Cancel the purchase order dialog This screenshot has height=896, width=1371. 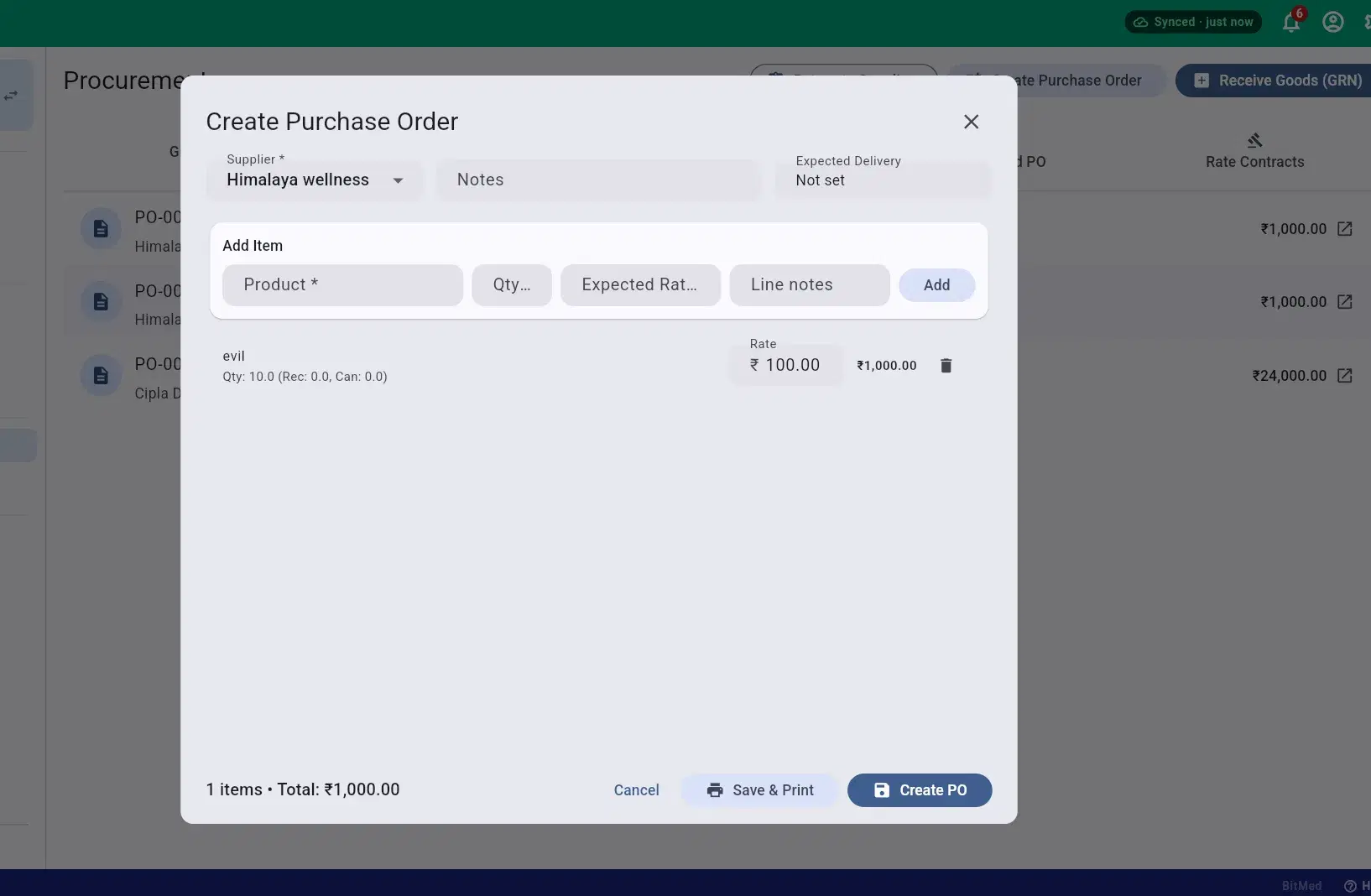(x=636, y=790)
